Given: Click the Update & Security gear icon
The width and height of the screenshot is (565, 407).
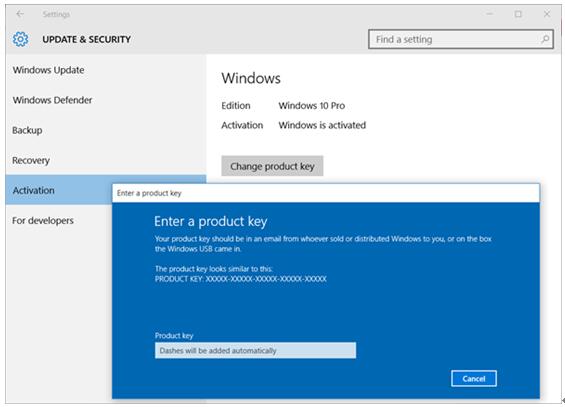Looking at the screenshot, I should pyautogui.click(x=20, y=39).
